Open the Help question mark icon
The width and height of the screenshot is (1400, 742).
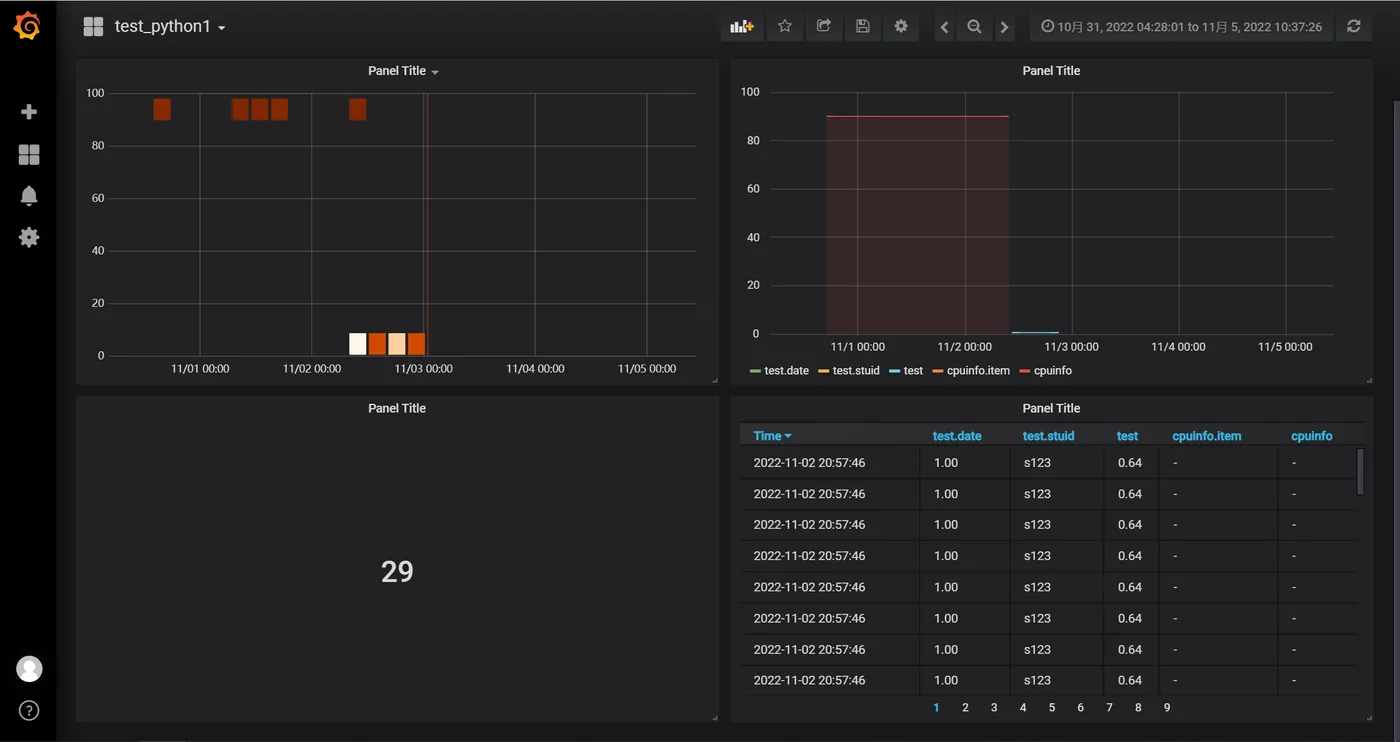point(29,711)
